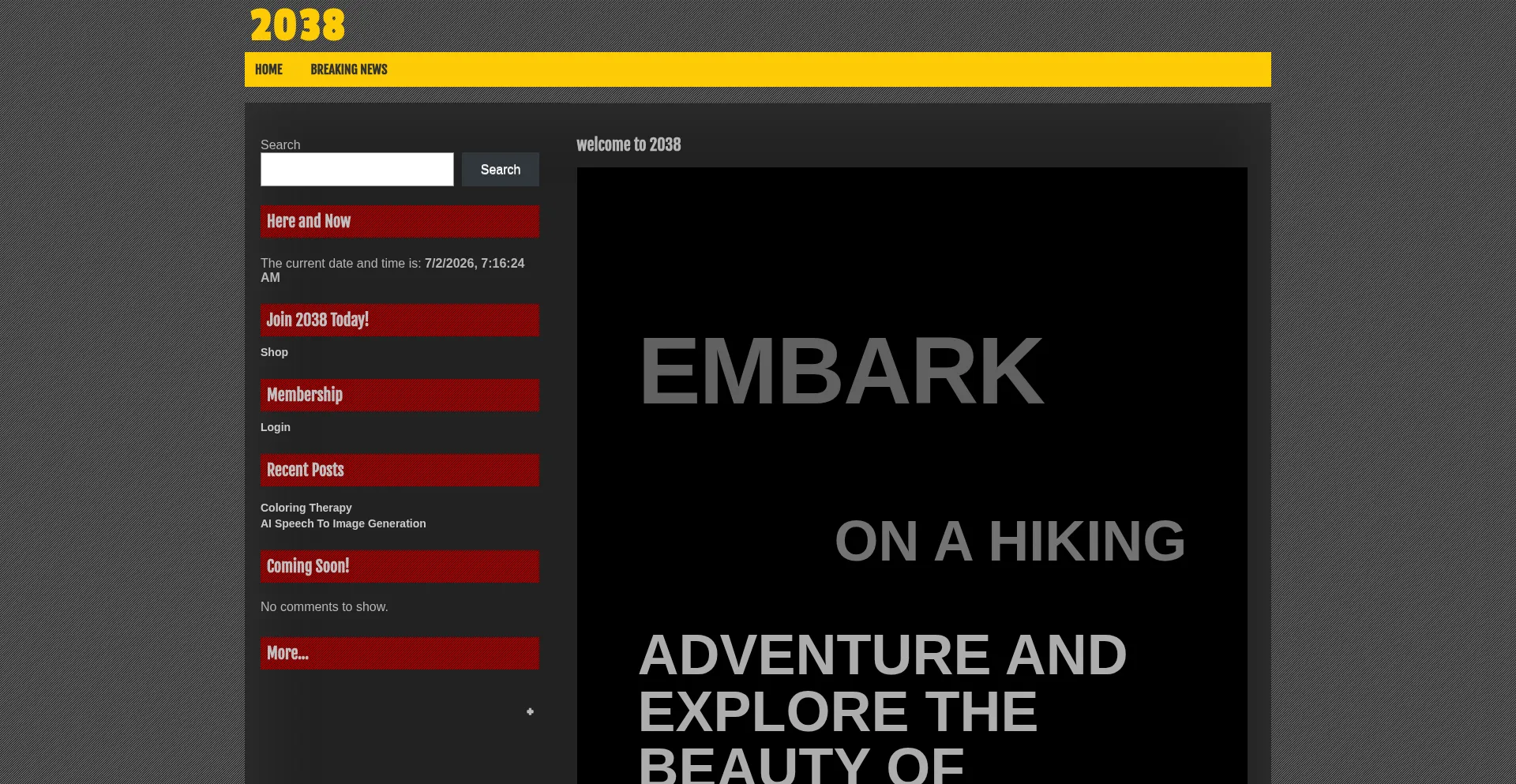This screenshot has width=1516, height=784.
Task: Click the 'Search' label above the input
Action: (280, 144)
